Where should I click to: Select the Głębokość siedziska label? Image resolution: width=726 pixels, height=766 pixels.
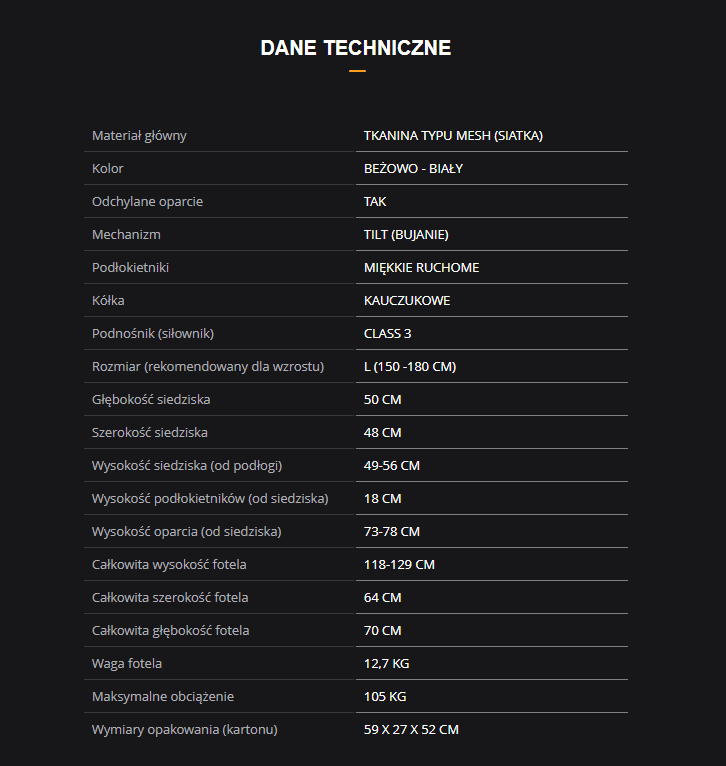point(151,400)
